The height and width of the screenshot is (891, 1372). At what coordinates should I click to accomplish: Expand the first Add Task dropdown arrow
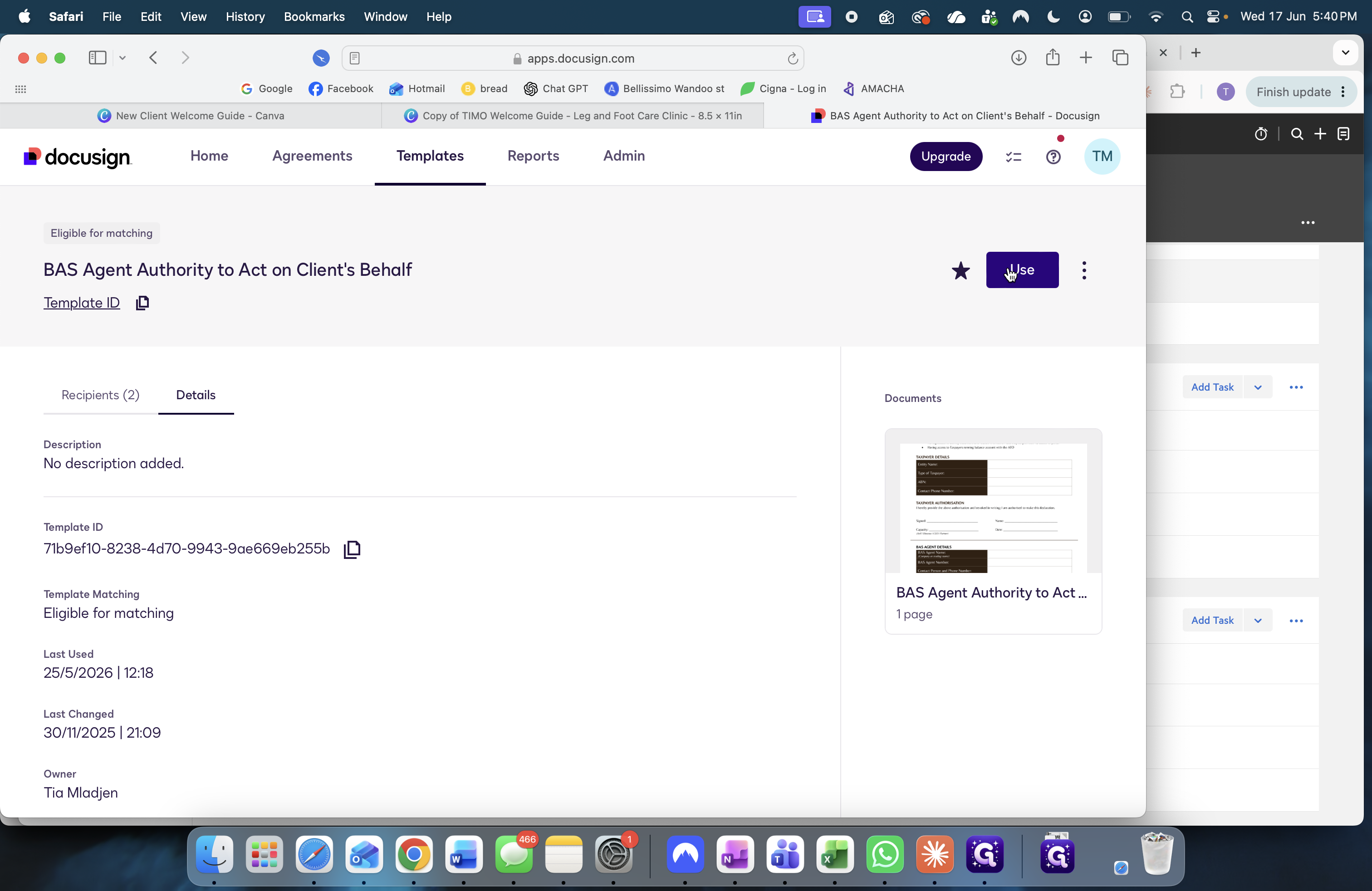click(x=1258, y=387)
